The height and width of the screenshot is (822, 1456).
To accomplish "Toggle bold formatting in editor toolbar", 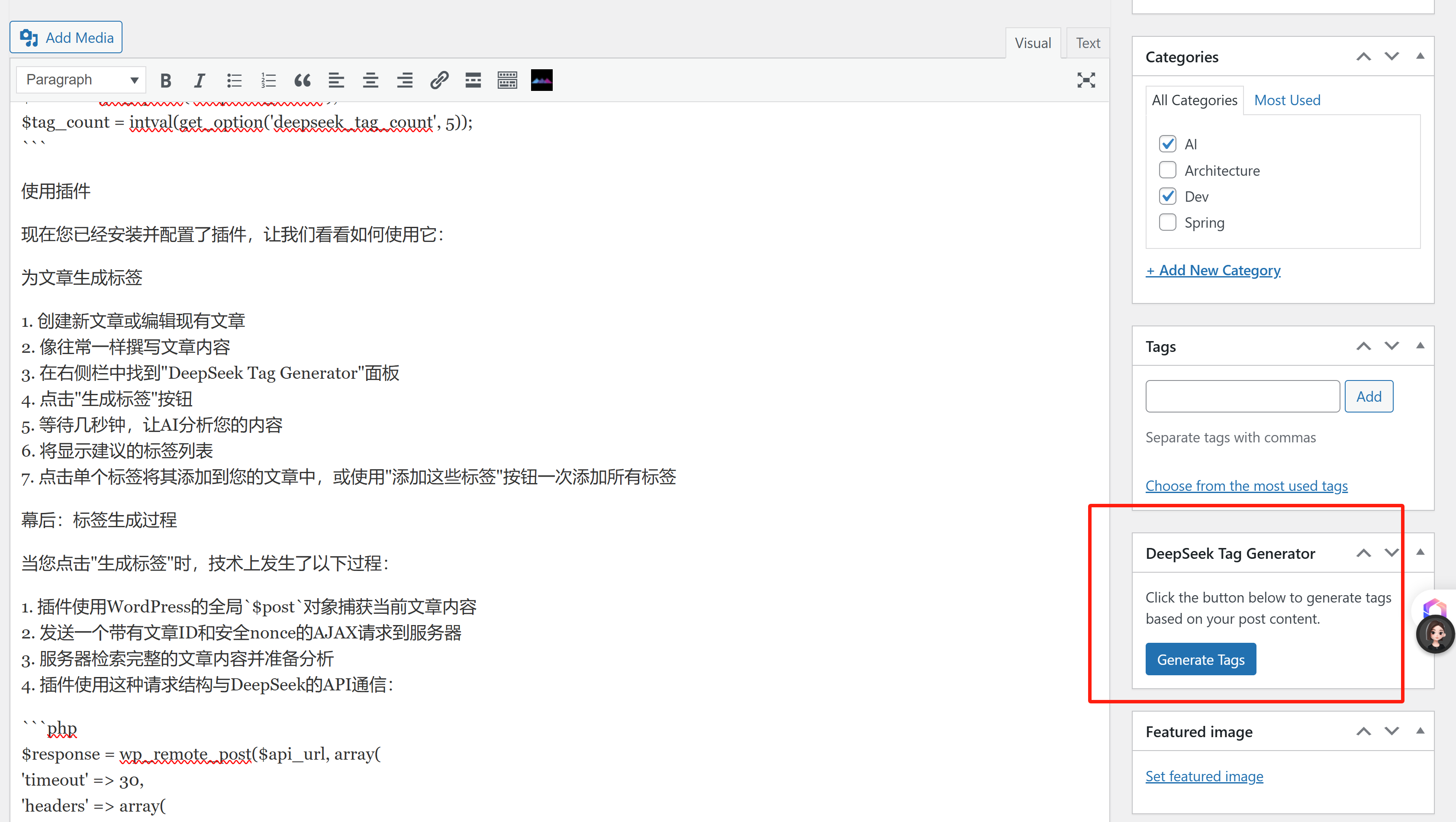I will tap(166, 80).
